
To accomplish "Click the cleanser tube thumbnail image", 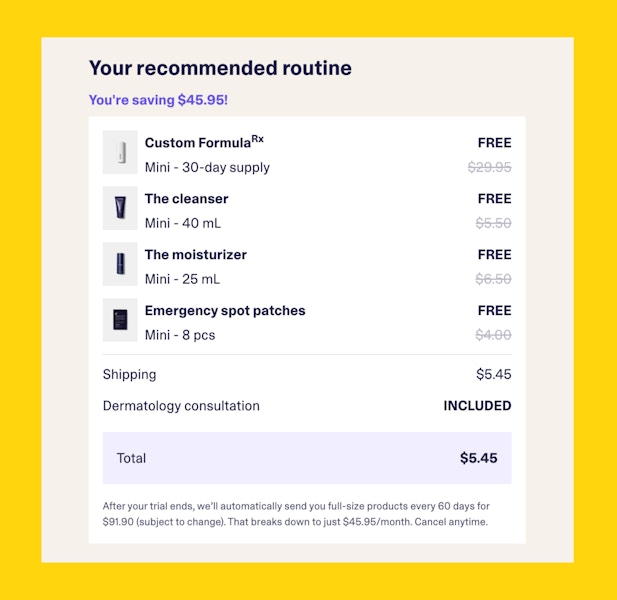I will click(120, 208).
